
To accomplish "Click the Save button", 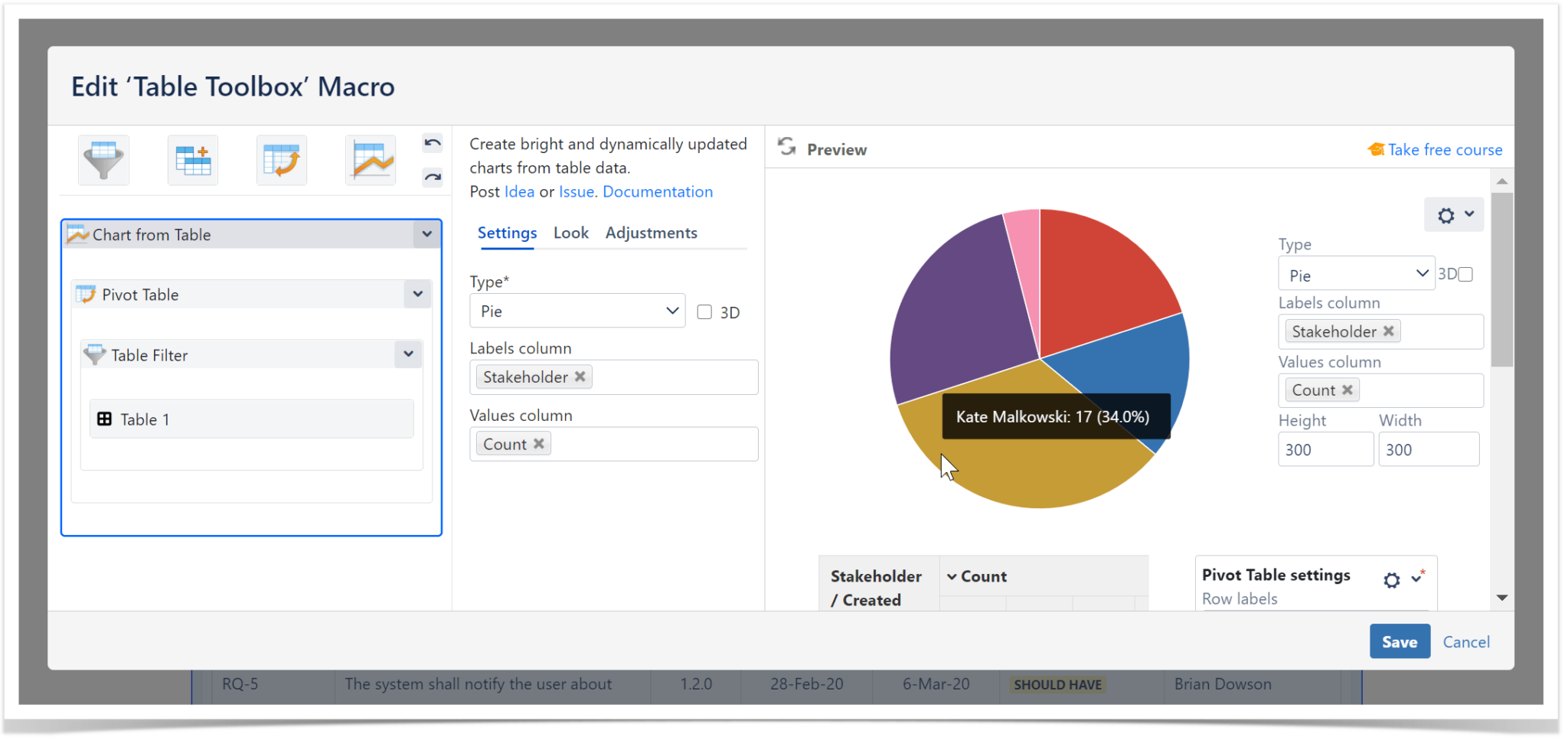I will [x=1399, y=641].
